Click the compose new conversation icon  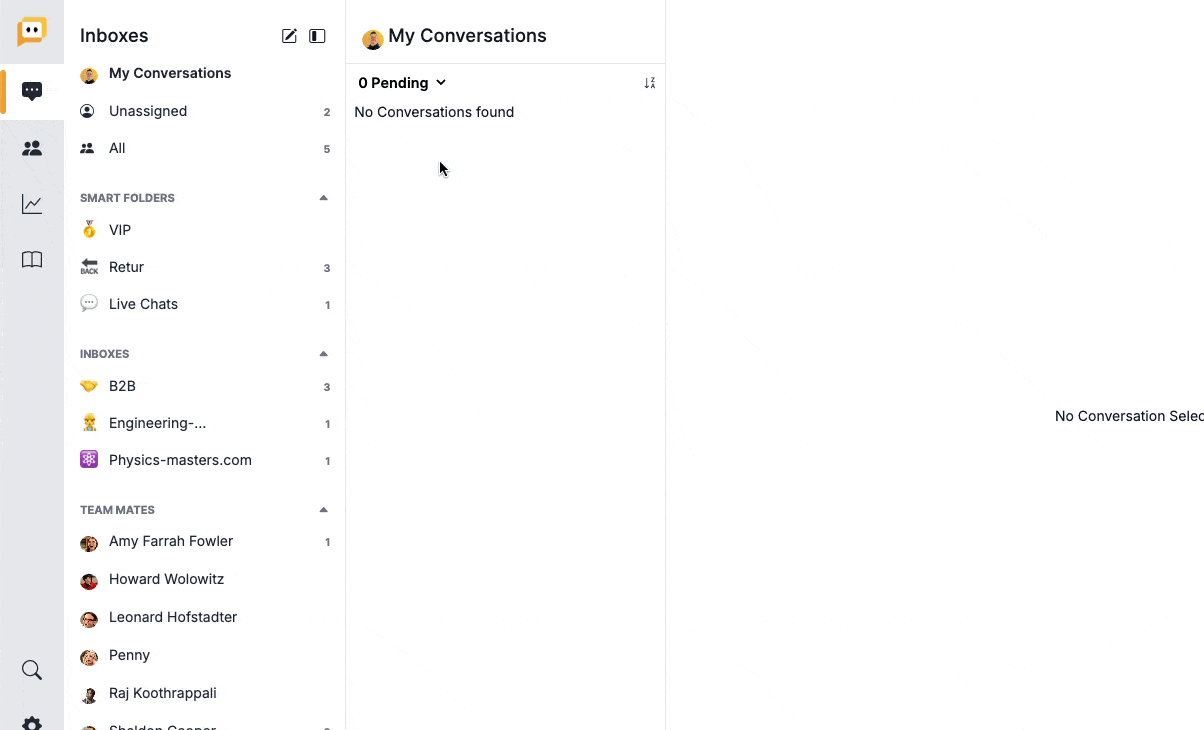point(289,36)
